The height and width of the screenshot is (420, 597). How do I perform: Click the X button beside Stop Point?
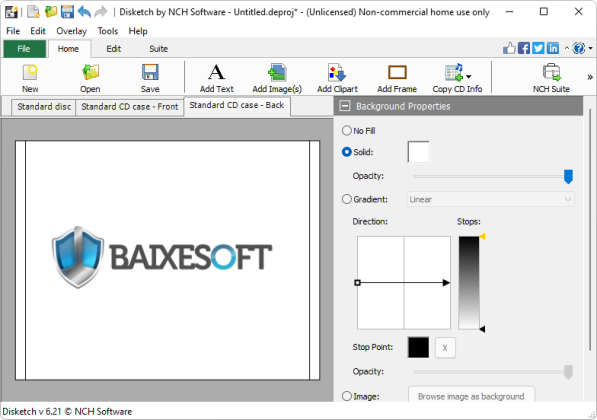[x=445, y=347]
